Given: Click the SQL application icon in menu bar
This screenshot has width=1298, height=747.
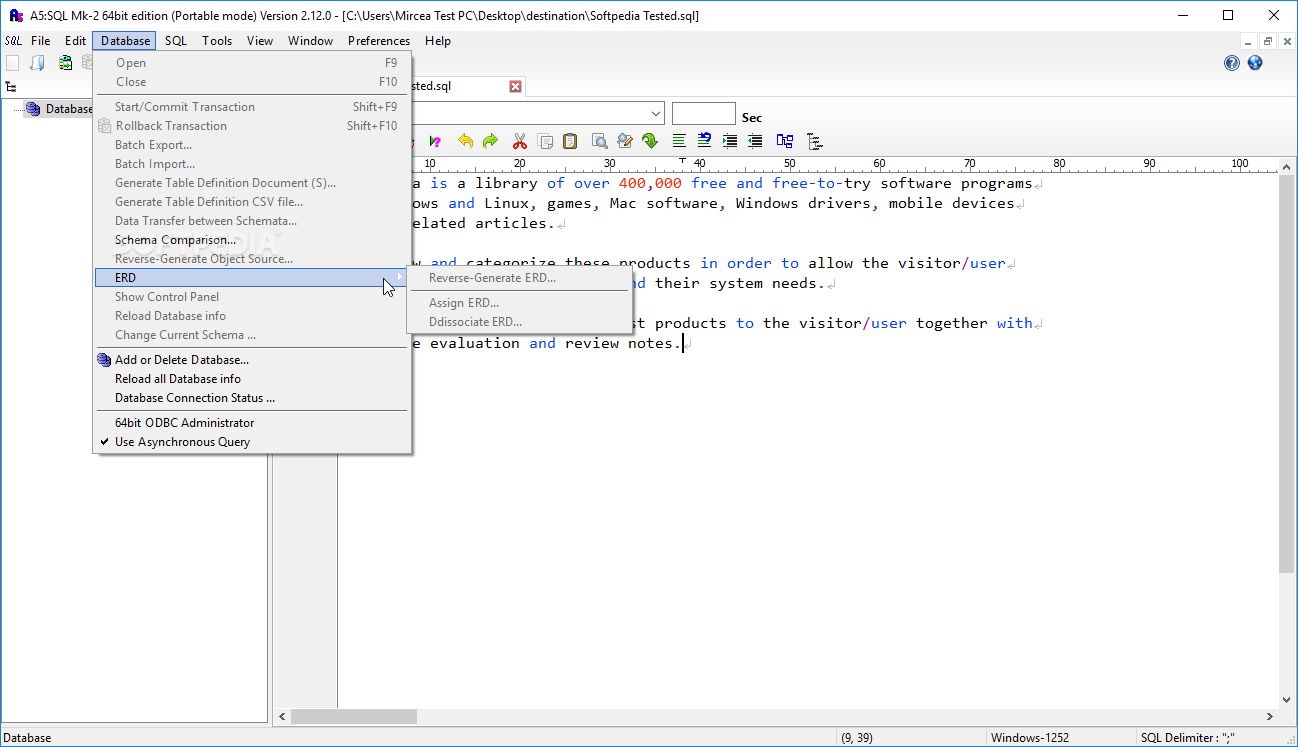Looking at the screenshot, I should coord(13,41).
